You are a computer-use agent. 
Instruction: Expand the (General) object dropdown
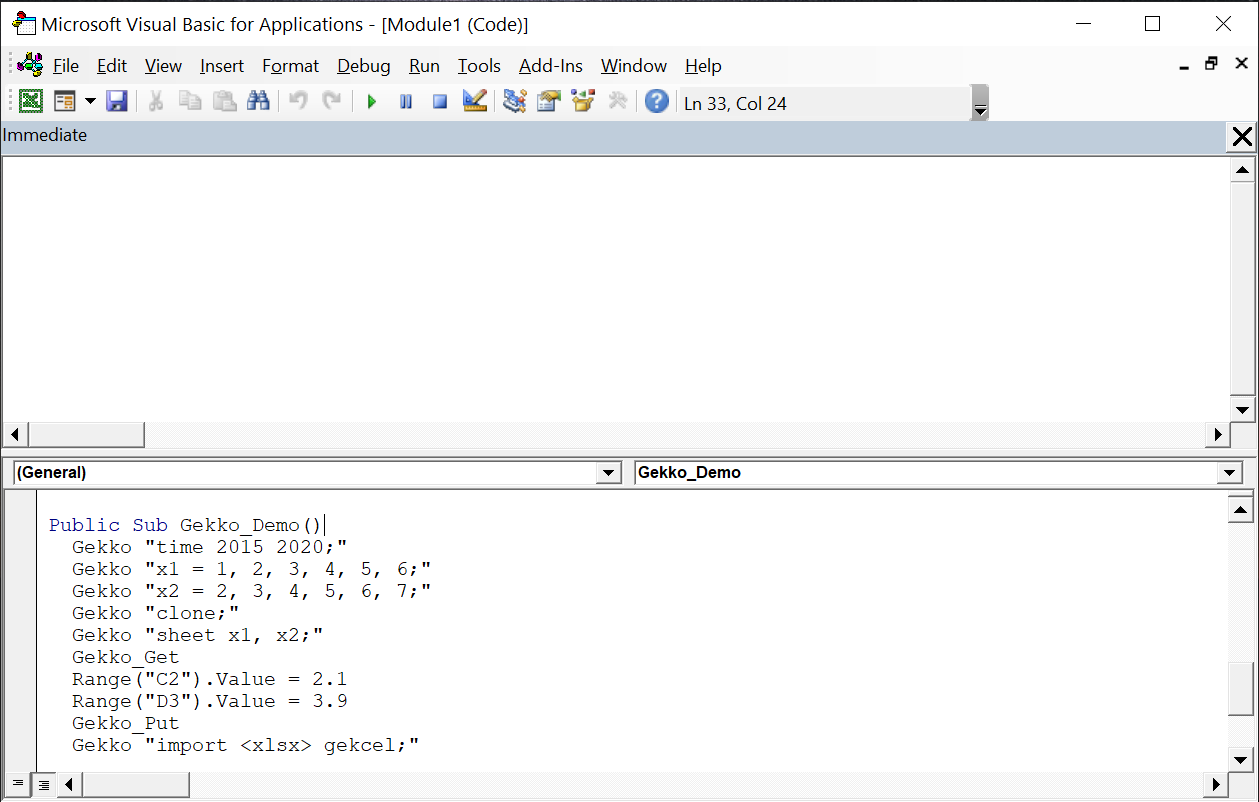608,473
